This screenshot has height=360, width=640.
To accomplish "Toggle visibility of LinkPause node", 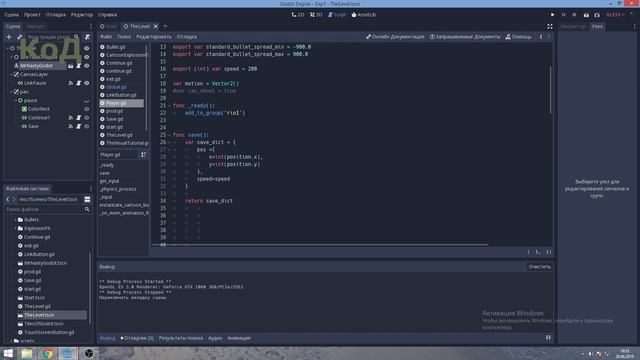I will coord(87,83).
